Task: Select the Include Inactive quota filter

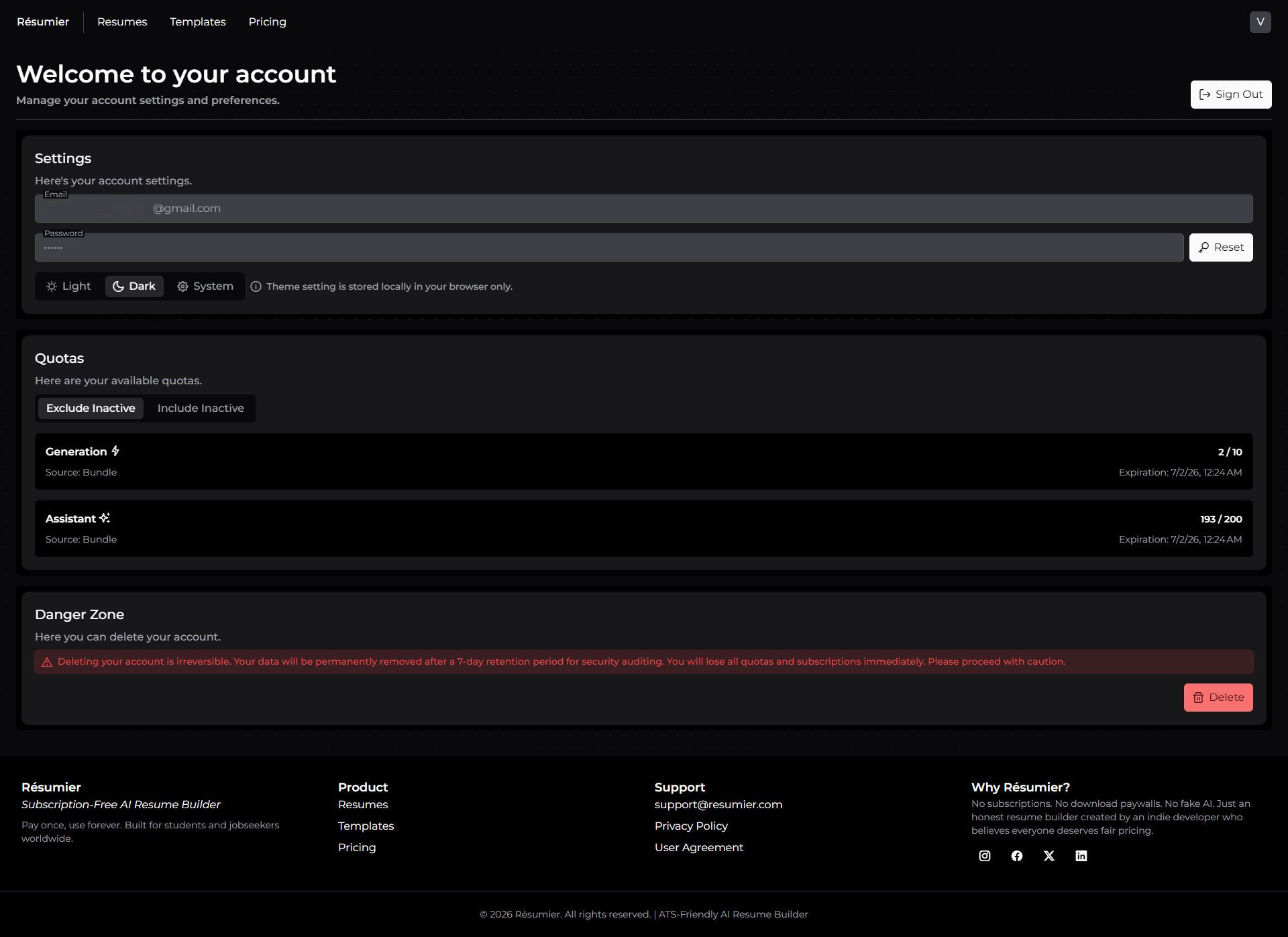Action: (x=201, y=408)
